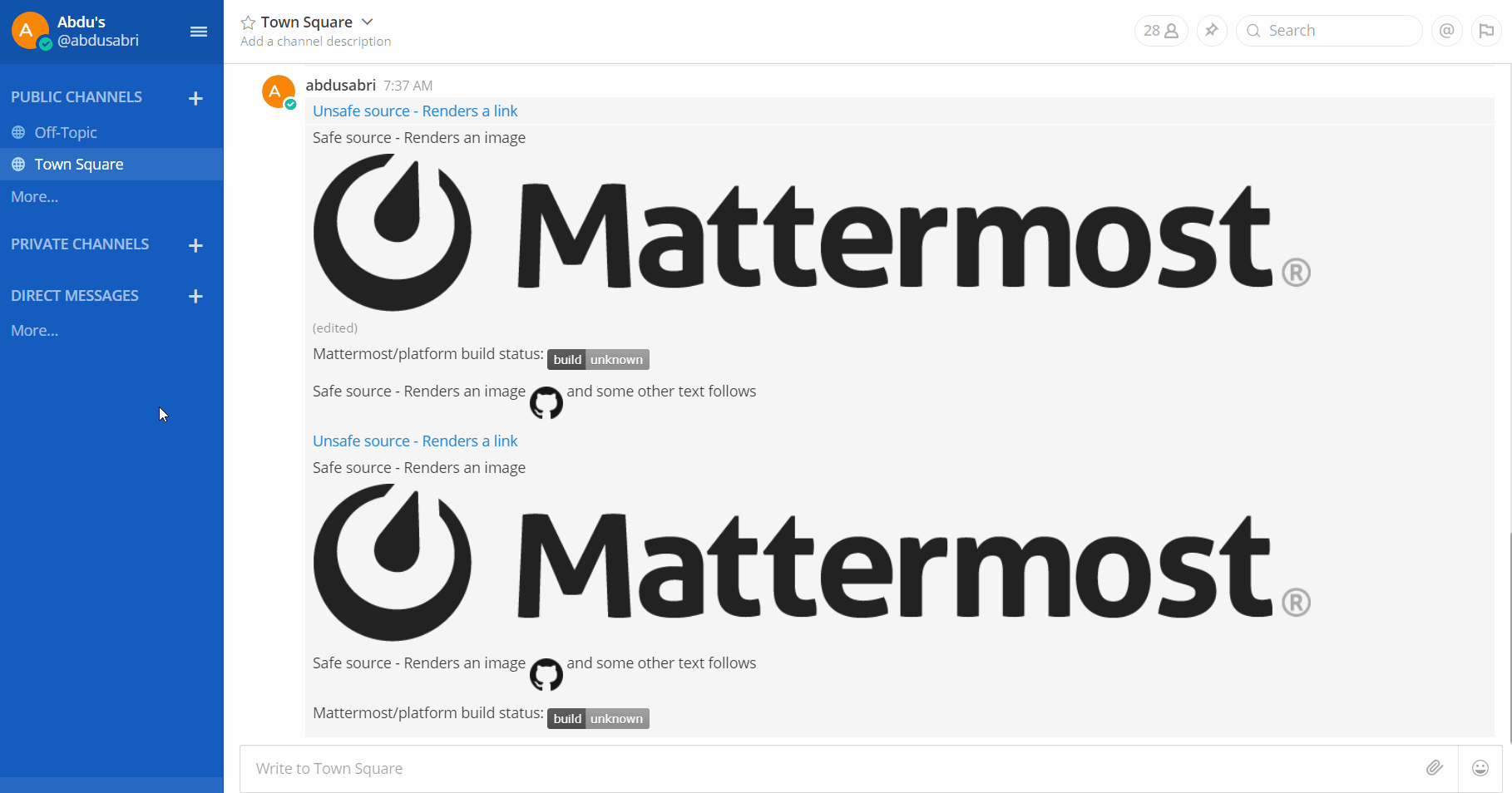This screenshot has height=793, width=1512.
Task: Click Abdu's team avatar icon
Action: pos(29,30)
